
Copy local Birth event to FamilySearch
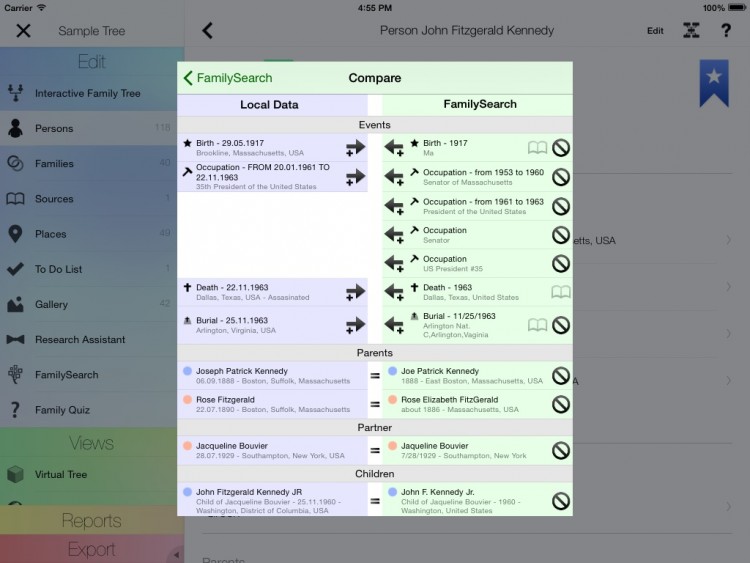pyautogui.click(x=355, y=148)
